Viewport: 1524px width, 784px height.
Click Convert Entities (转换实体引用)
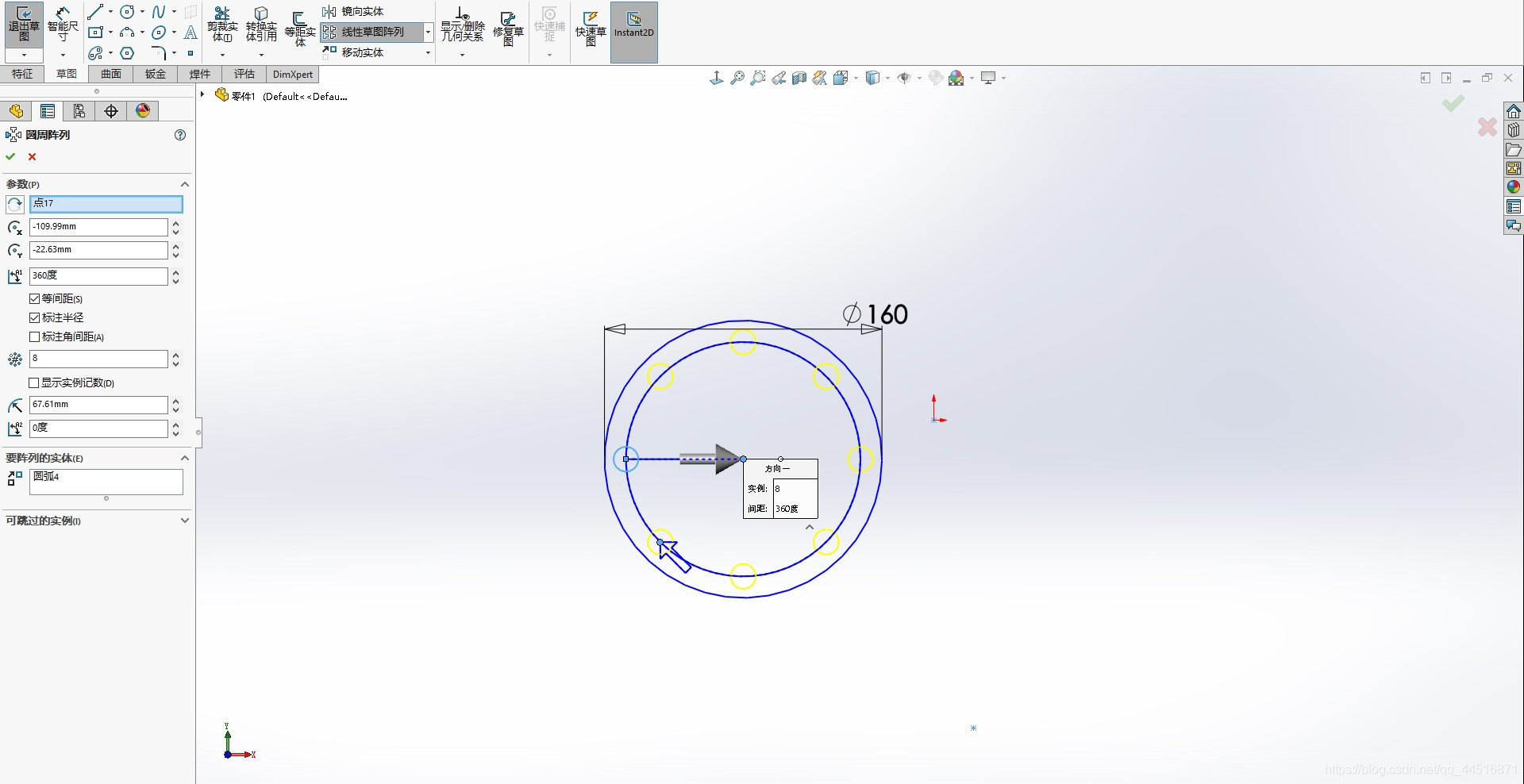point(261,24)
